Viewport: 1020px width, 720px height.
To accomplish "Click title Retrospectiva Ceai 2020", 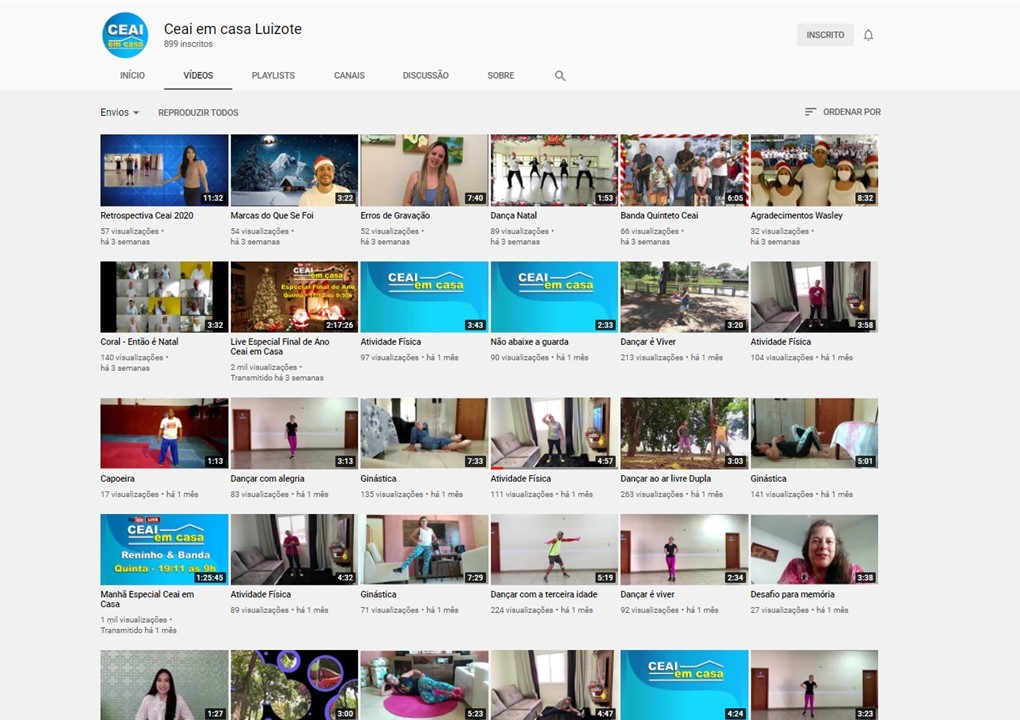I will point(147,215).
